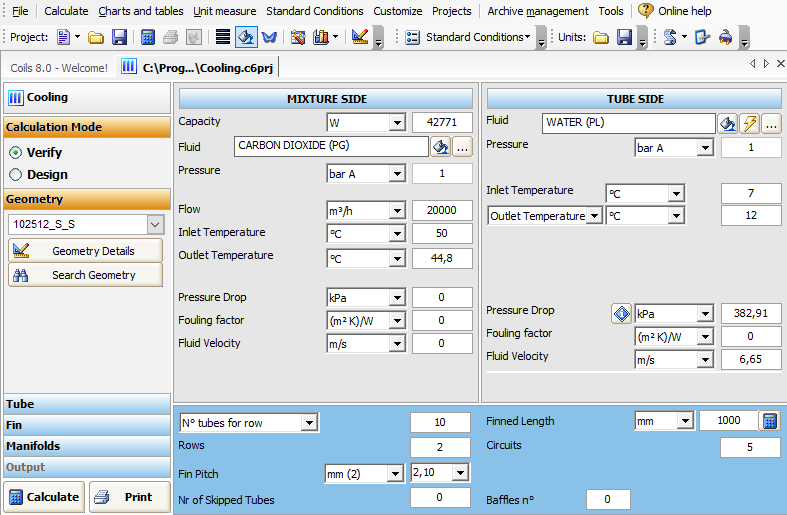This screenshot has height=515, width=787.
Task: Click the document export icon after the S icon
Action: tap(702, 37)
